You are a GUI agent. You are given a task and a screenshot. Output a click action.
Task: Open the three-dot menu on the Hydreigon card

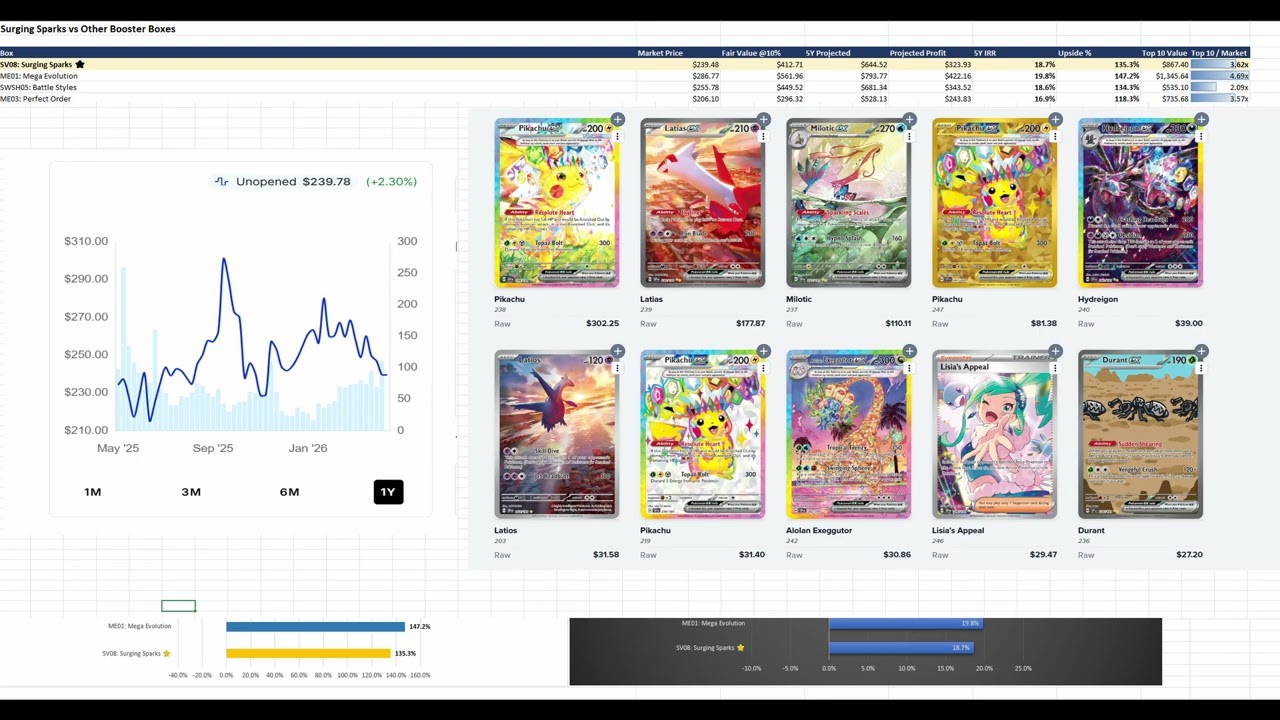click(x=1202, y=137)
